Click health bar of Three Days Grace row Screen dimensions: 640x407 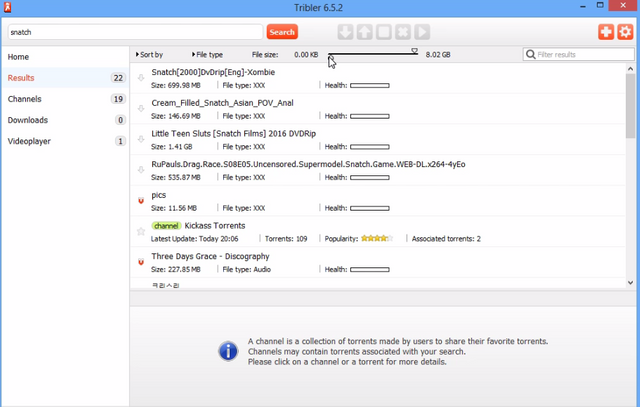click(370, 269)
